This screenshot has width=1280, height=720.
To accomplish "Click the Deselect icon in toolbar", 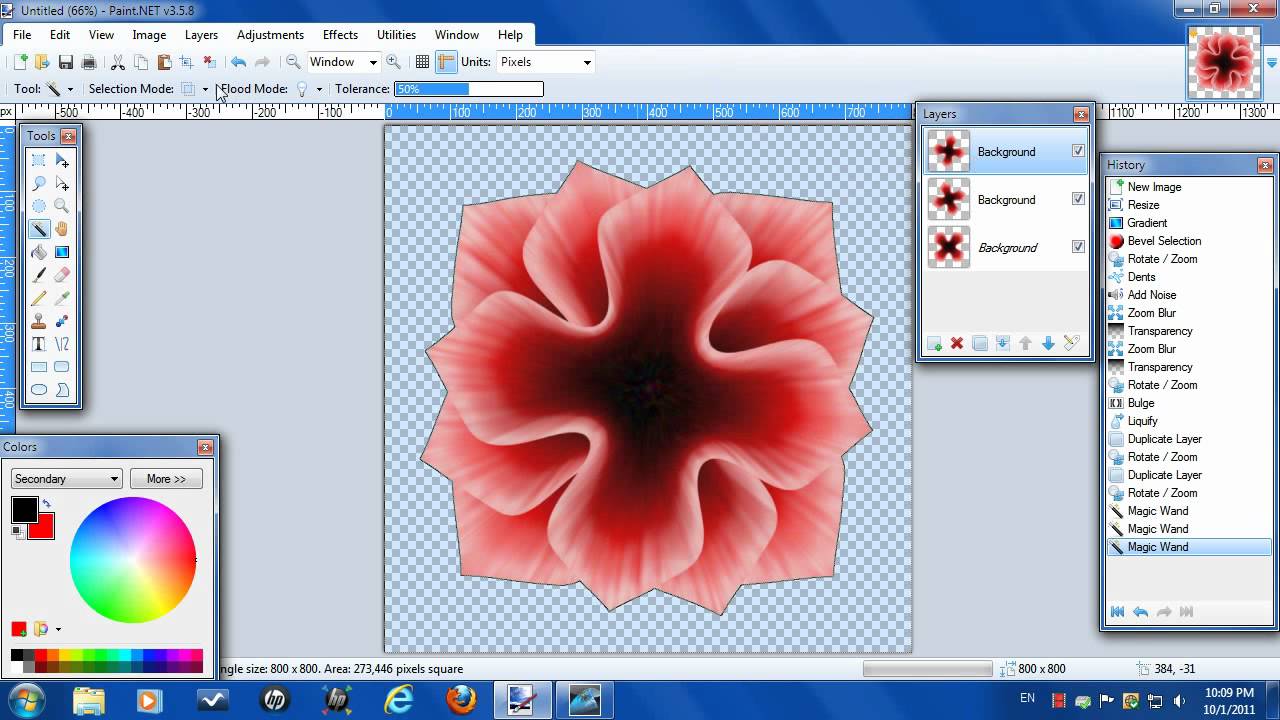I will point(209,62).
